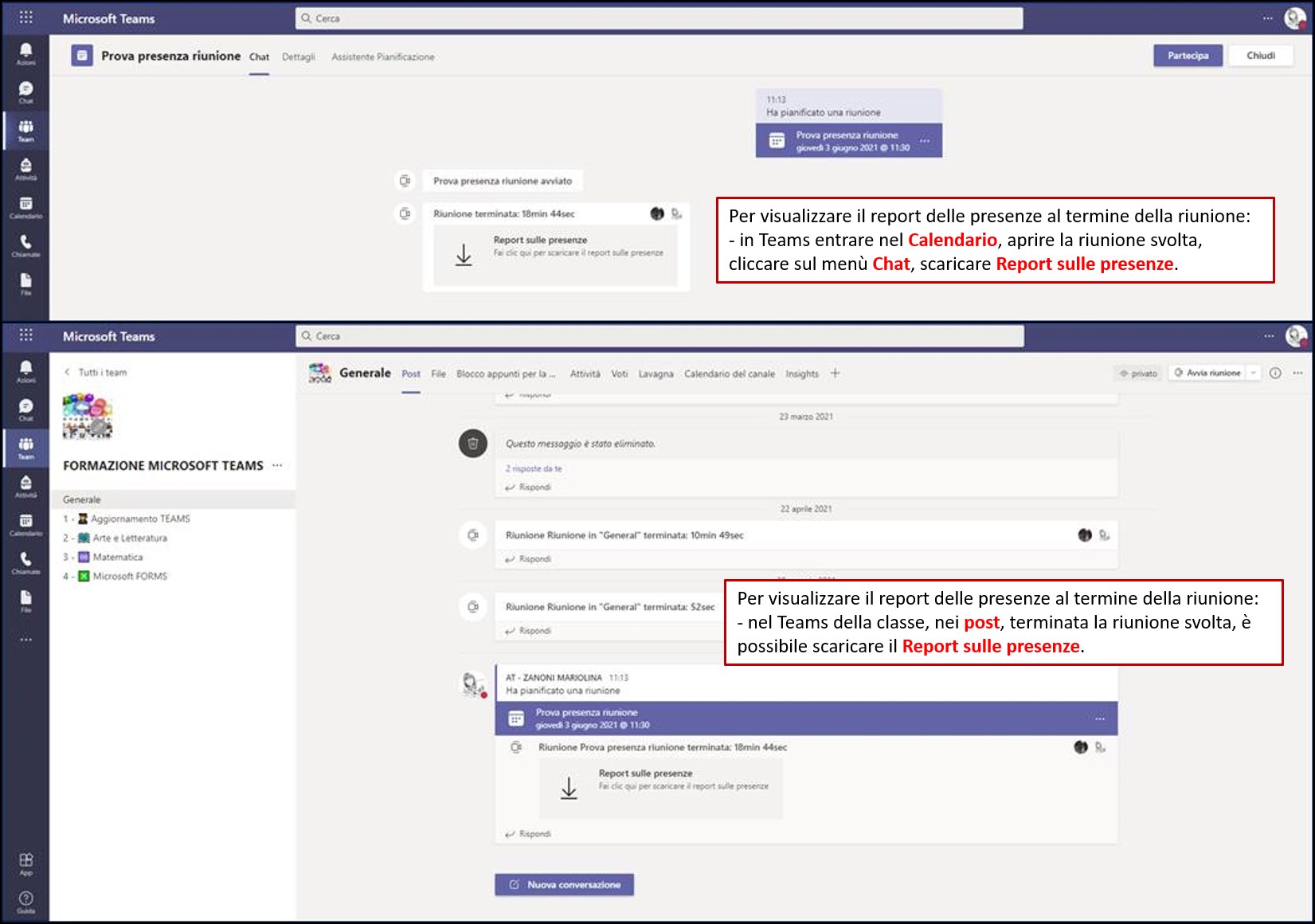This screenshot has width=1315, height=924.
Task: Switch to the Dettagli tab
Action: click(299, 57)
